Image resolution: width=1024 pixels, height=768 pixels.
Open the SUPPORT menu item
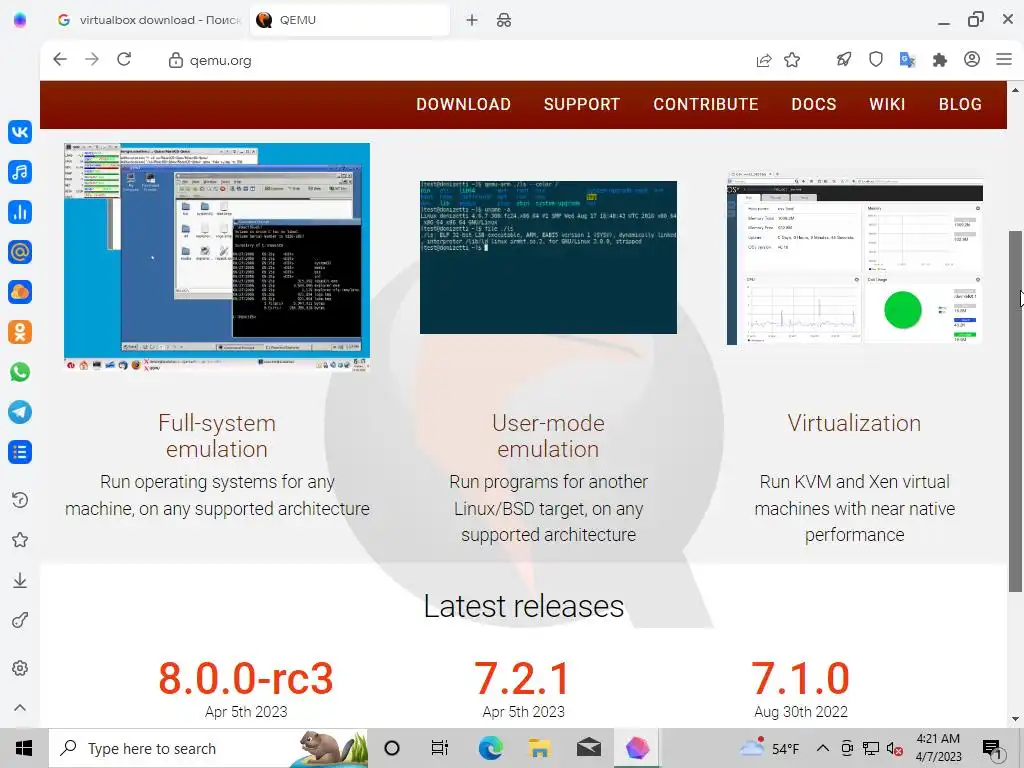582,104
